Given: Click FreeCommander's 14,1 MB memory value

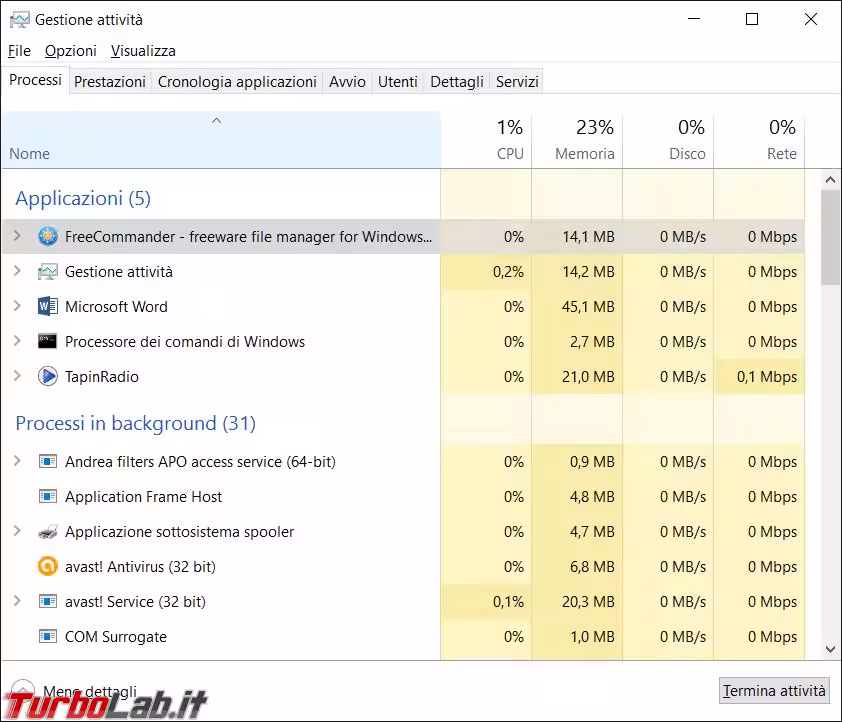Looking at the screenshot, I should point(588,237).
